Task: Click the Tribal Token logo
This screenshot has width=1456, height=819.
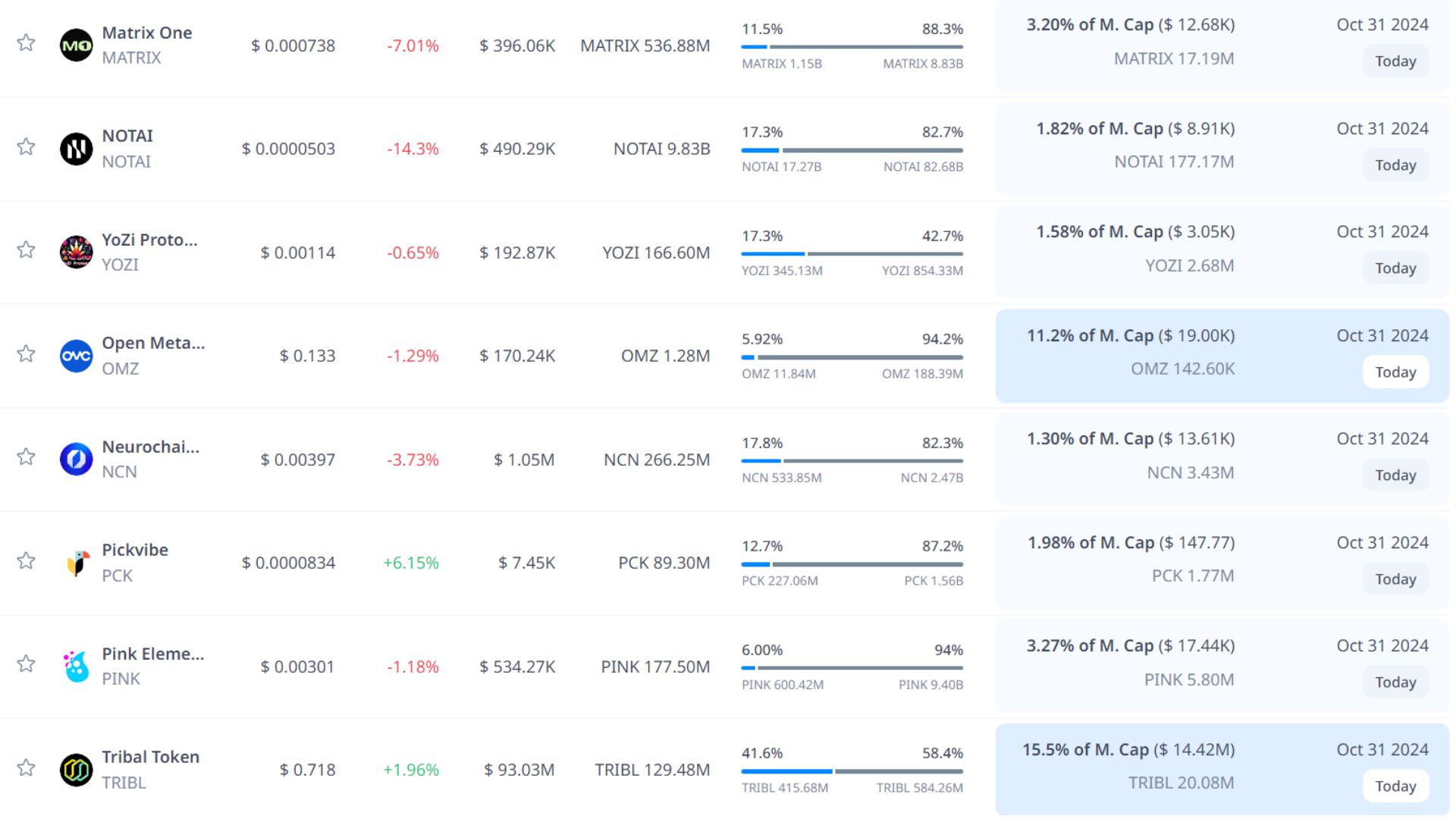Action: (x=76, y=770)
